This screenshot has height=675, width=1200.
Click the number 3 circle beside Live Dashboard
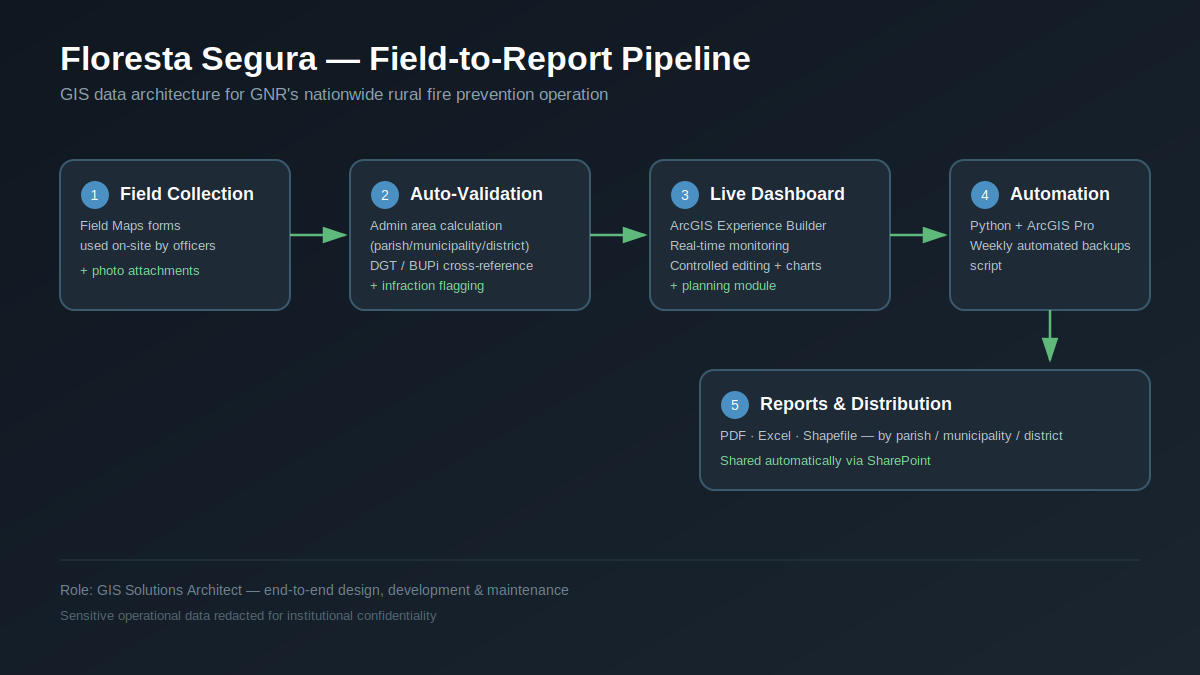(x=685, y=195)
